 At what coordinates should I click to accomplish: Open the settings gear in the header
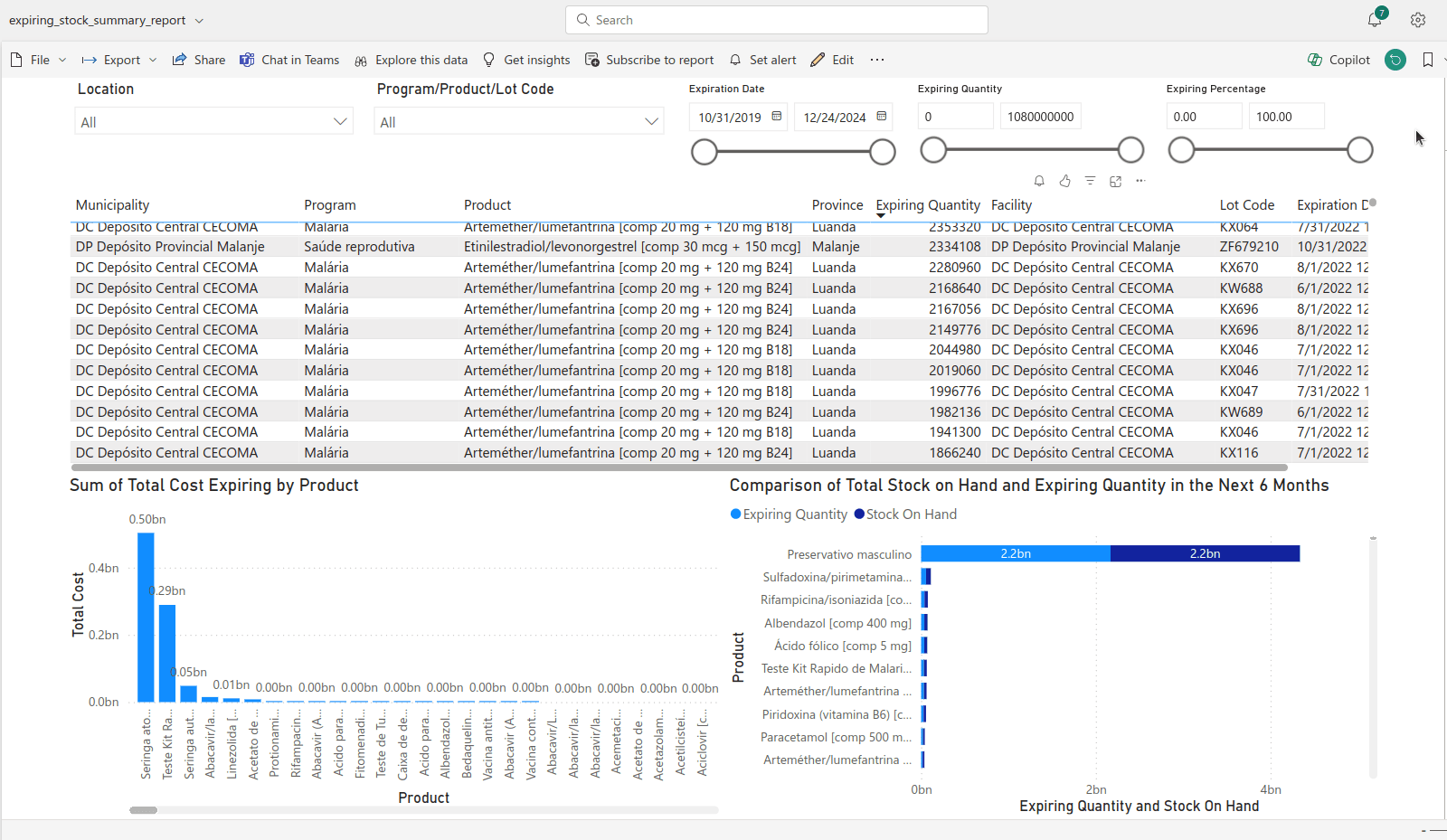click(1418, 20)
